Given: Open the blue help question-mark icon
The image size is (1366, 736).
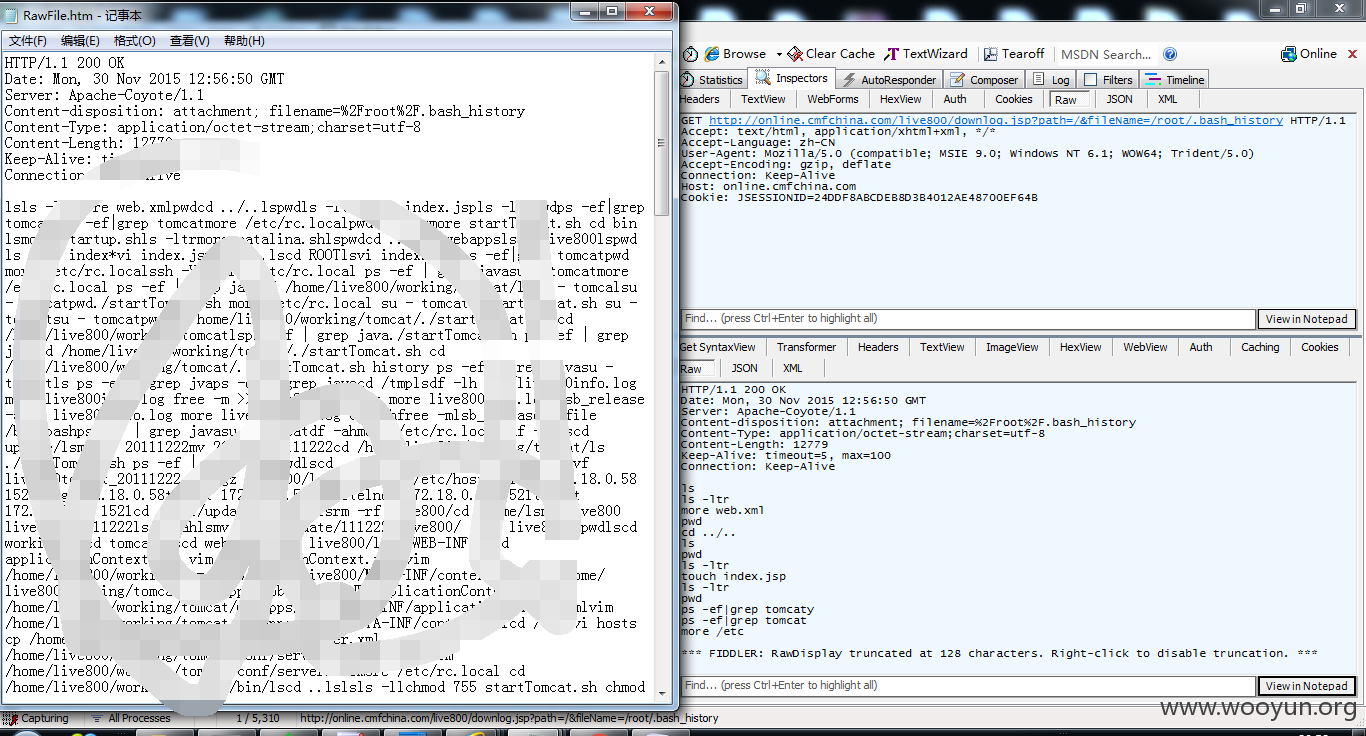Looking at the screenshot, I should 1170,54.
